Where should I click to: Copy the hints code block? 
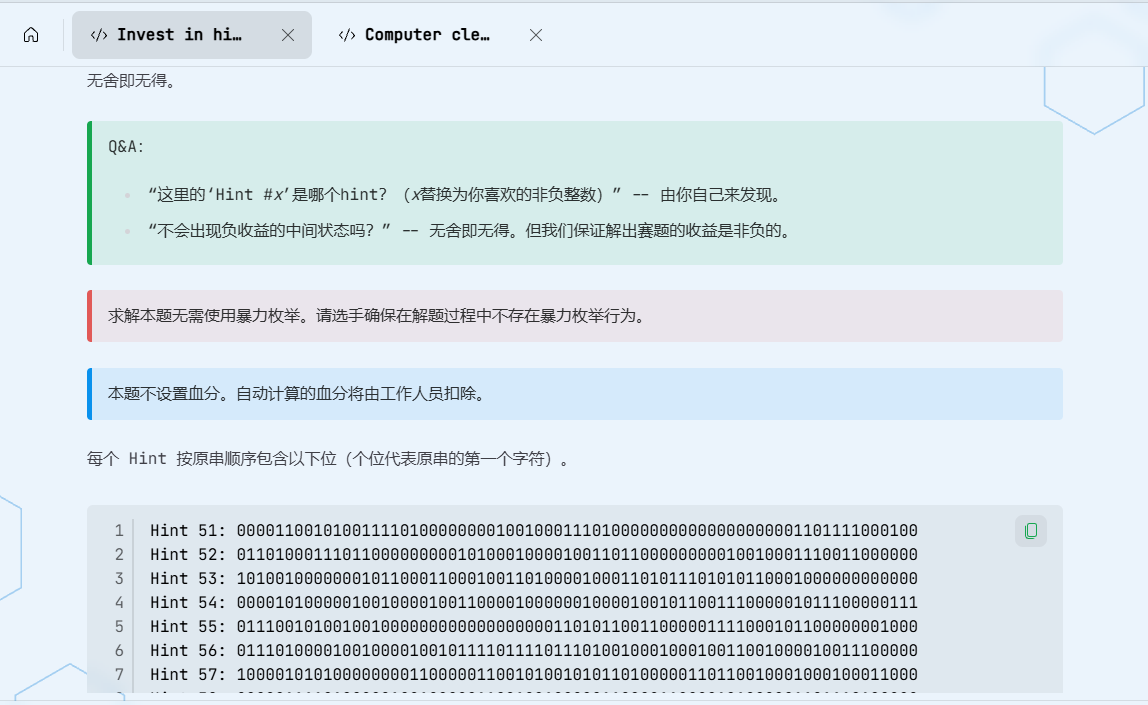point(1031,531)
